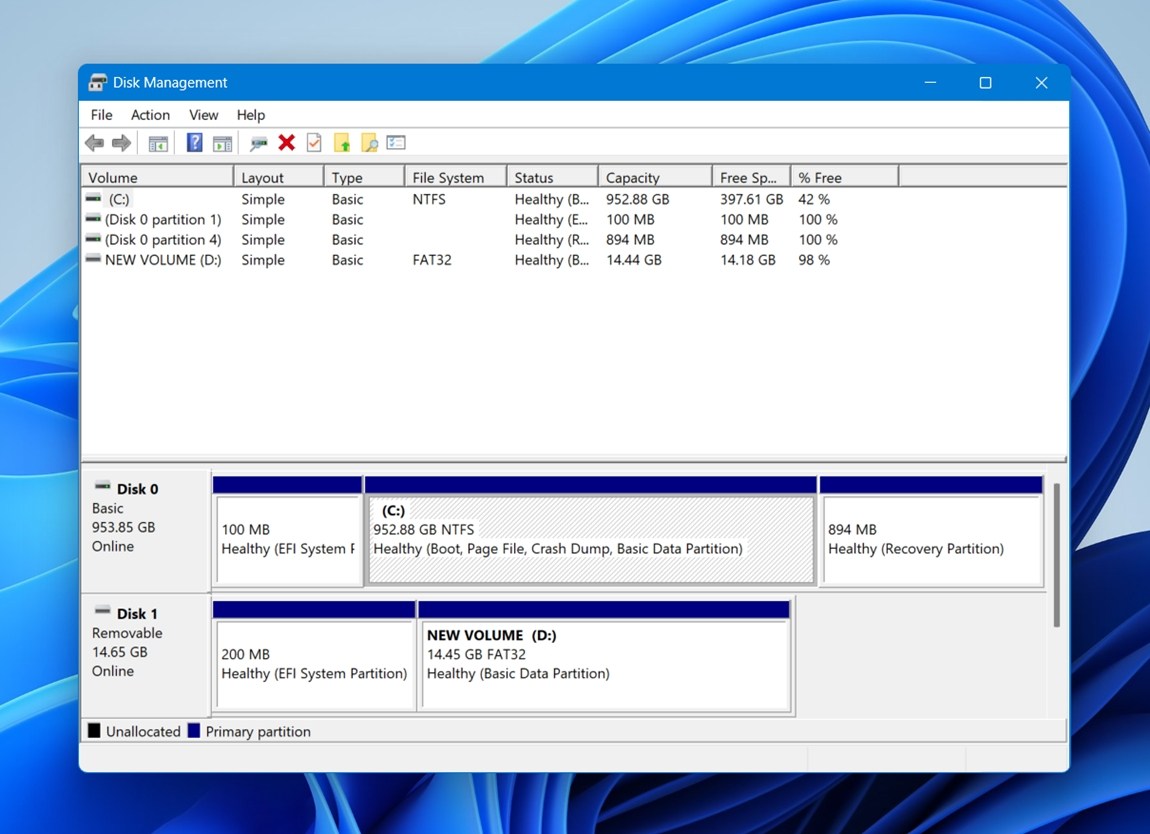
Task: Sort by the Type column header
Action: tap(364, 178)
